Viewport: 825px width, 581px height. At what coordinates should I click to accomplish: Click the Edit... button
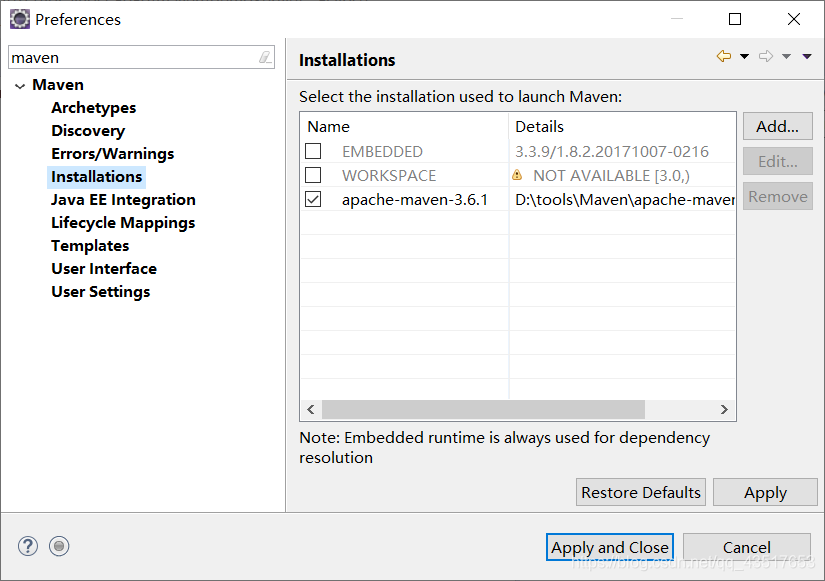tap(778, 161)
